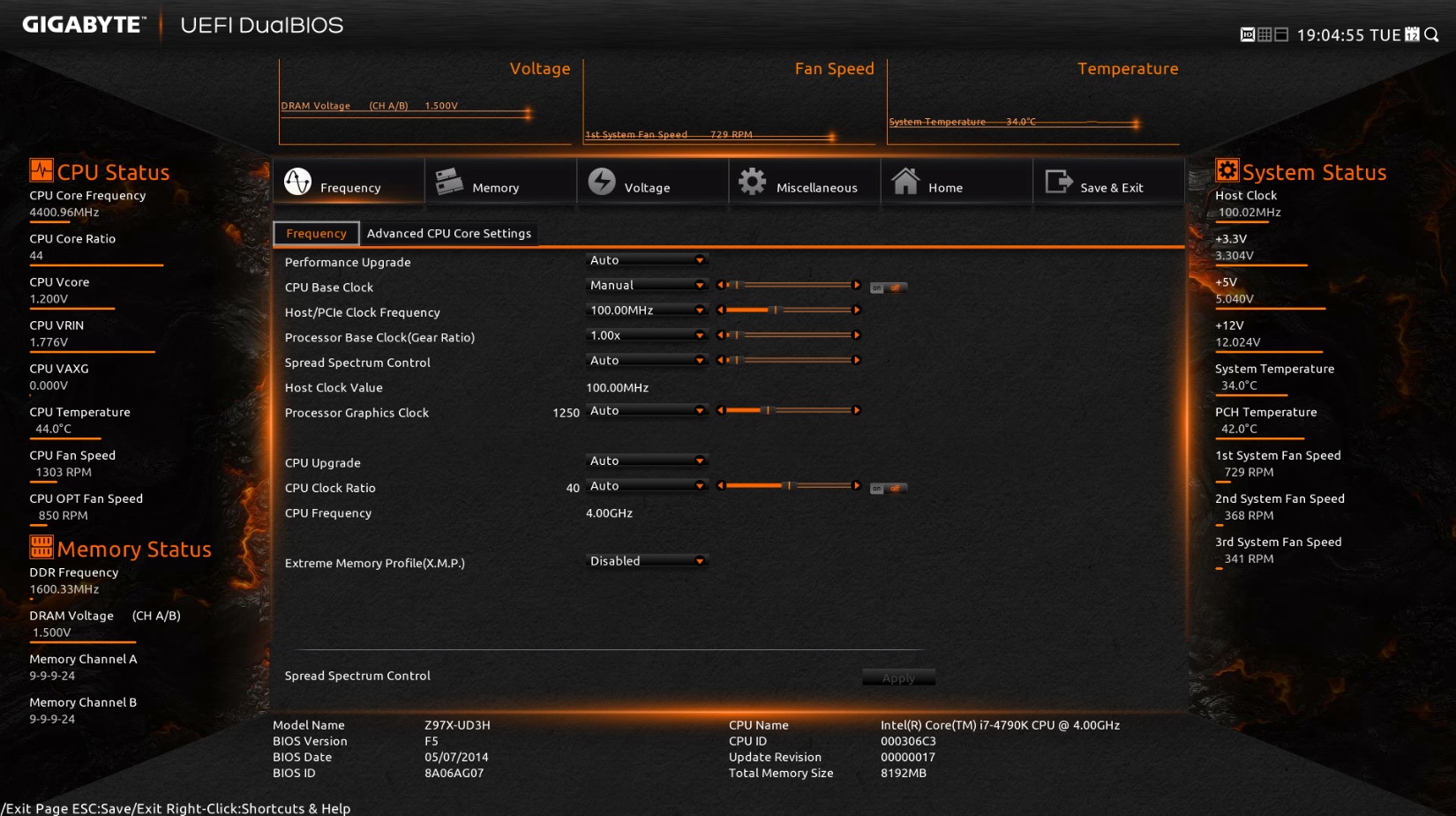Image resolution: width=1456 pixels, height=816 pixels.
Task: Click Model Name Z97X-UD3H value
Action: tap(457, 725)
